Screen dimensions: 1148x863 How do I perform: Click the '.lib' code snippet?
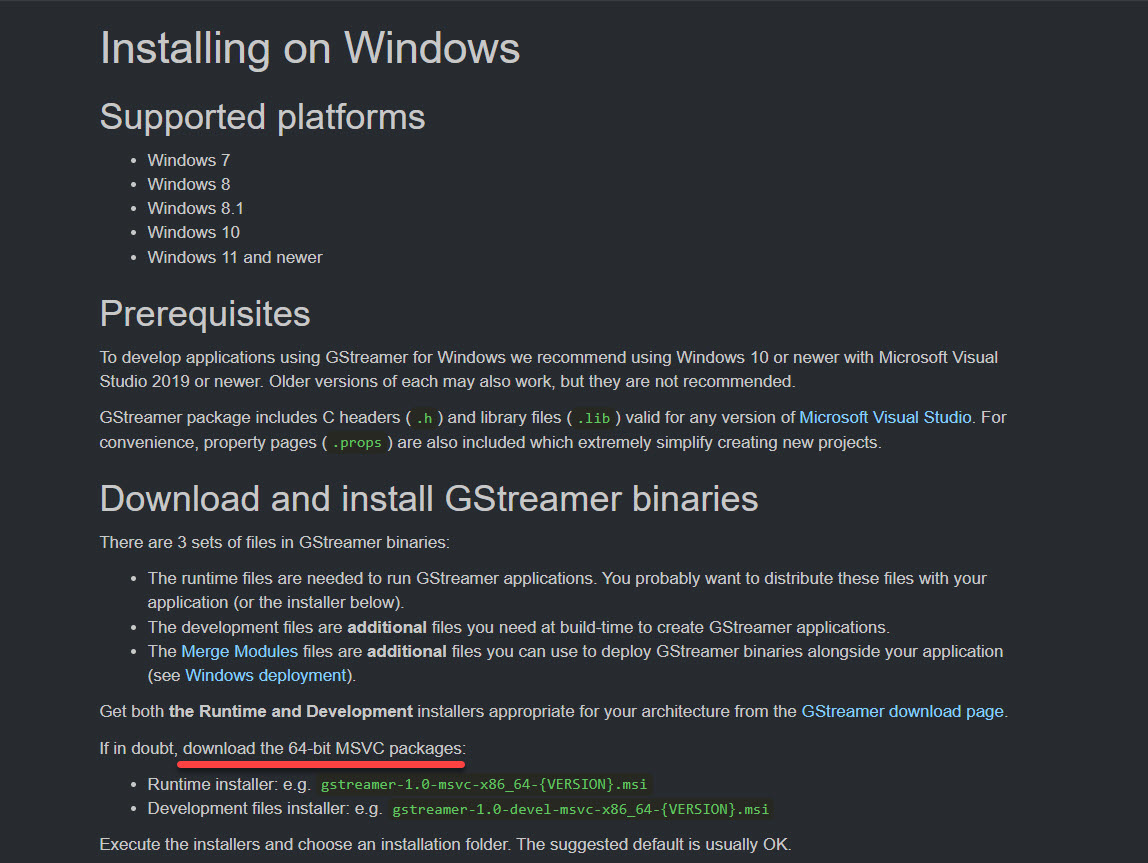pos(593,418)
